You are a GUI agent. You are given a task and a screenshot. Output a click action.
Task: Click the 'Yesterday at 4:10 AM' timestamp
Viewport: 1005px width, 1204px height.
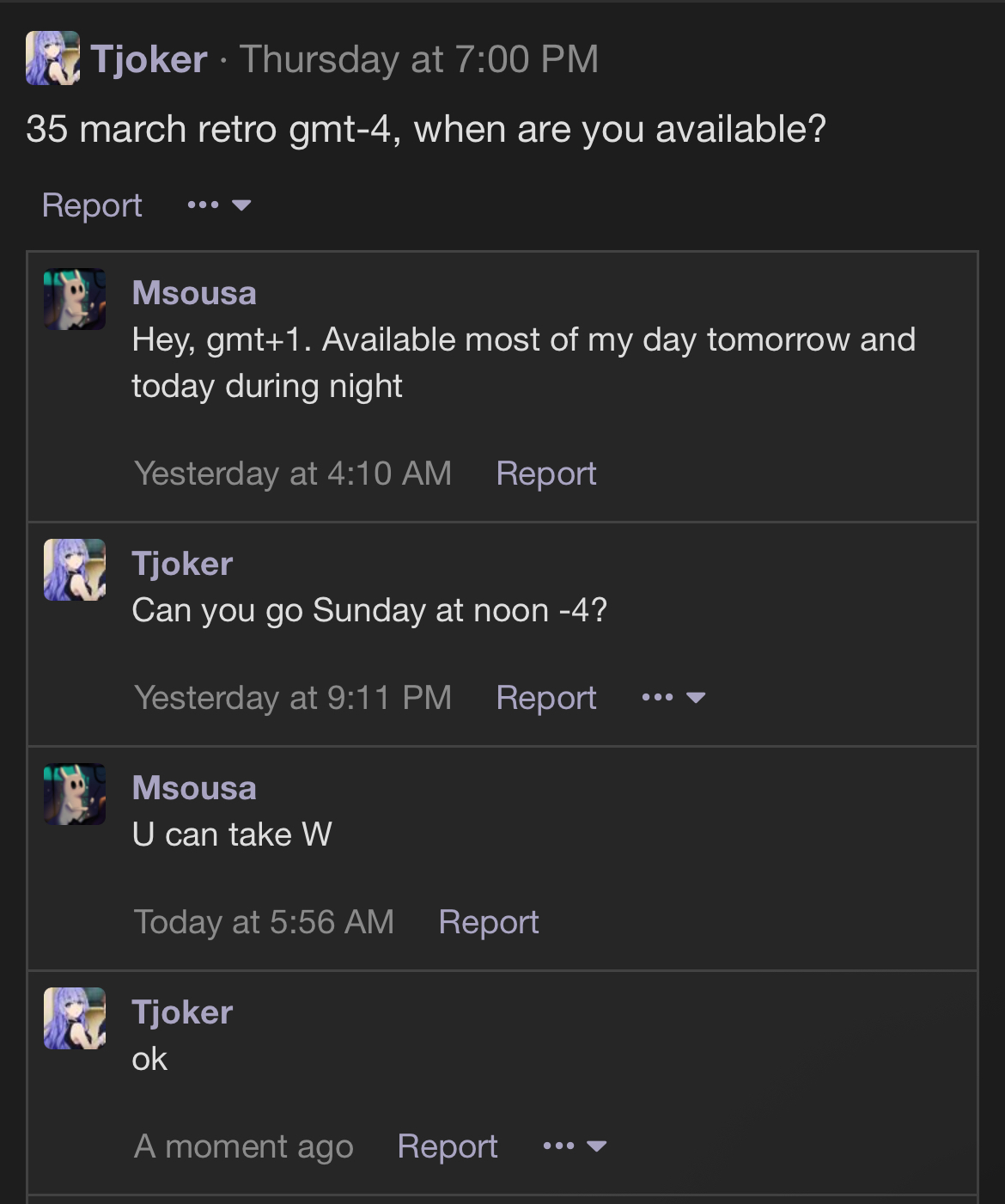click(x=293, y=474)
